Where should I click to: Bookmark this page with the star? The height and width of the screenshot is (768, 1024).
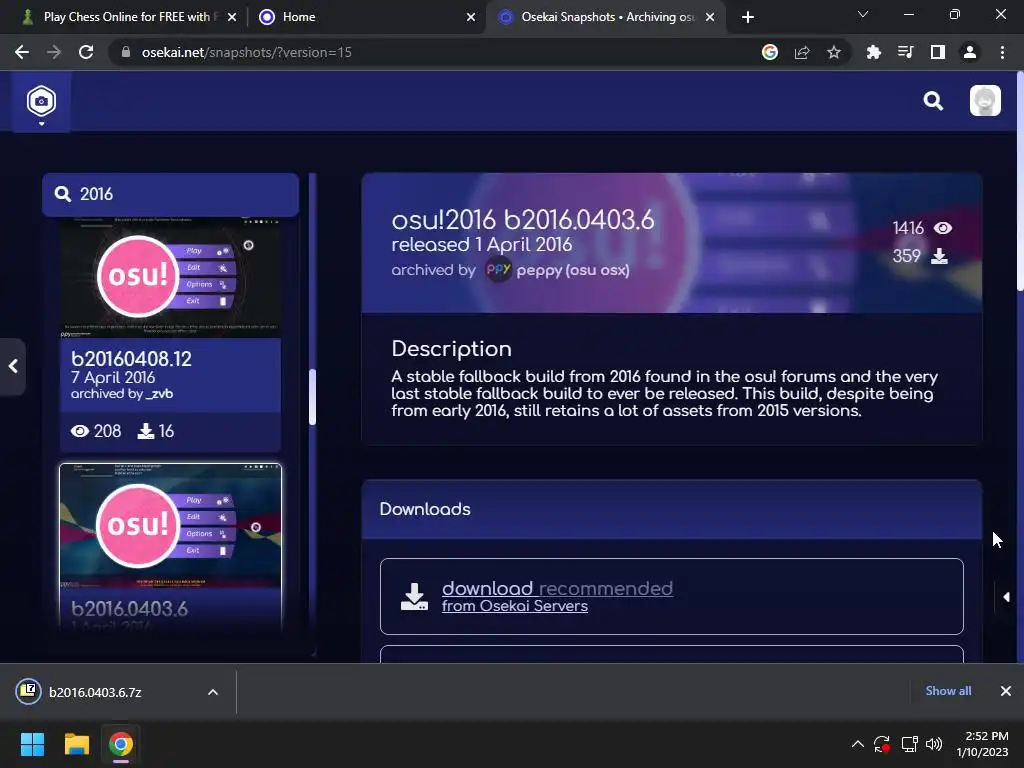click(x=834, y=52)
